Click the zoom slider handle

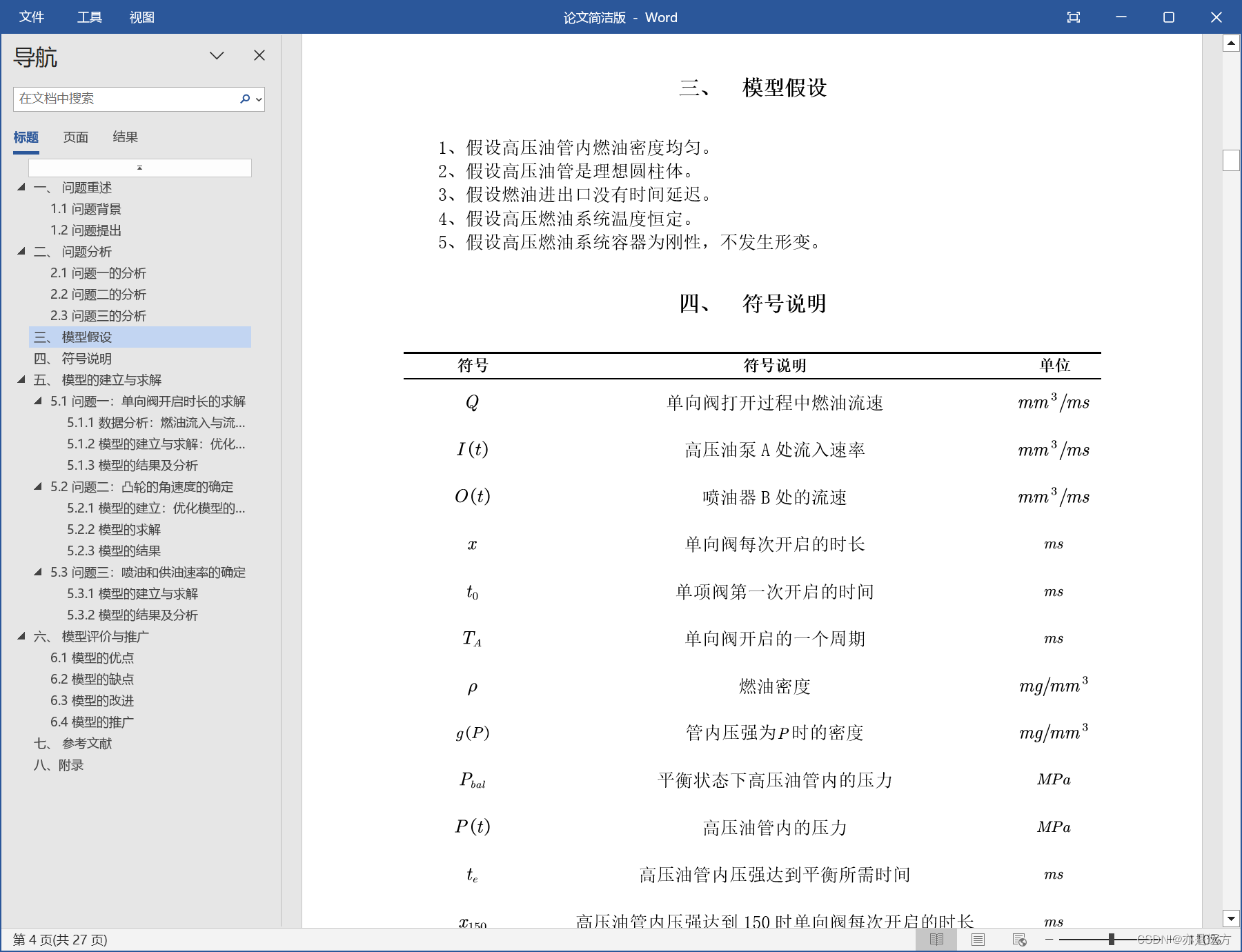tap(1112, 940)
